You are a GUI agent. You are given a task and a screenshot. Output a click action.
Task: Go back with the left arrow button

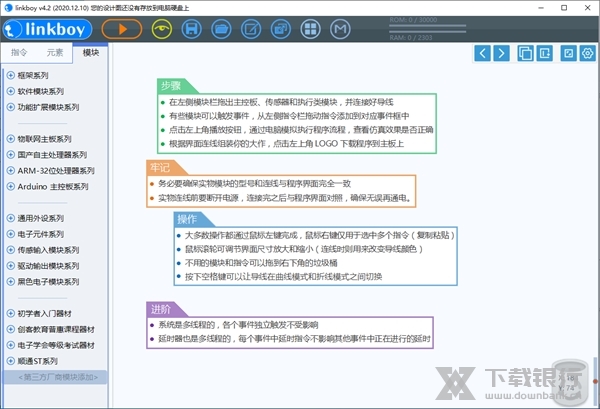[x=482, y=53]
